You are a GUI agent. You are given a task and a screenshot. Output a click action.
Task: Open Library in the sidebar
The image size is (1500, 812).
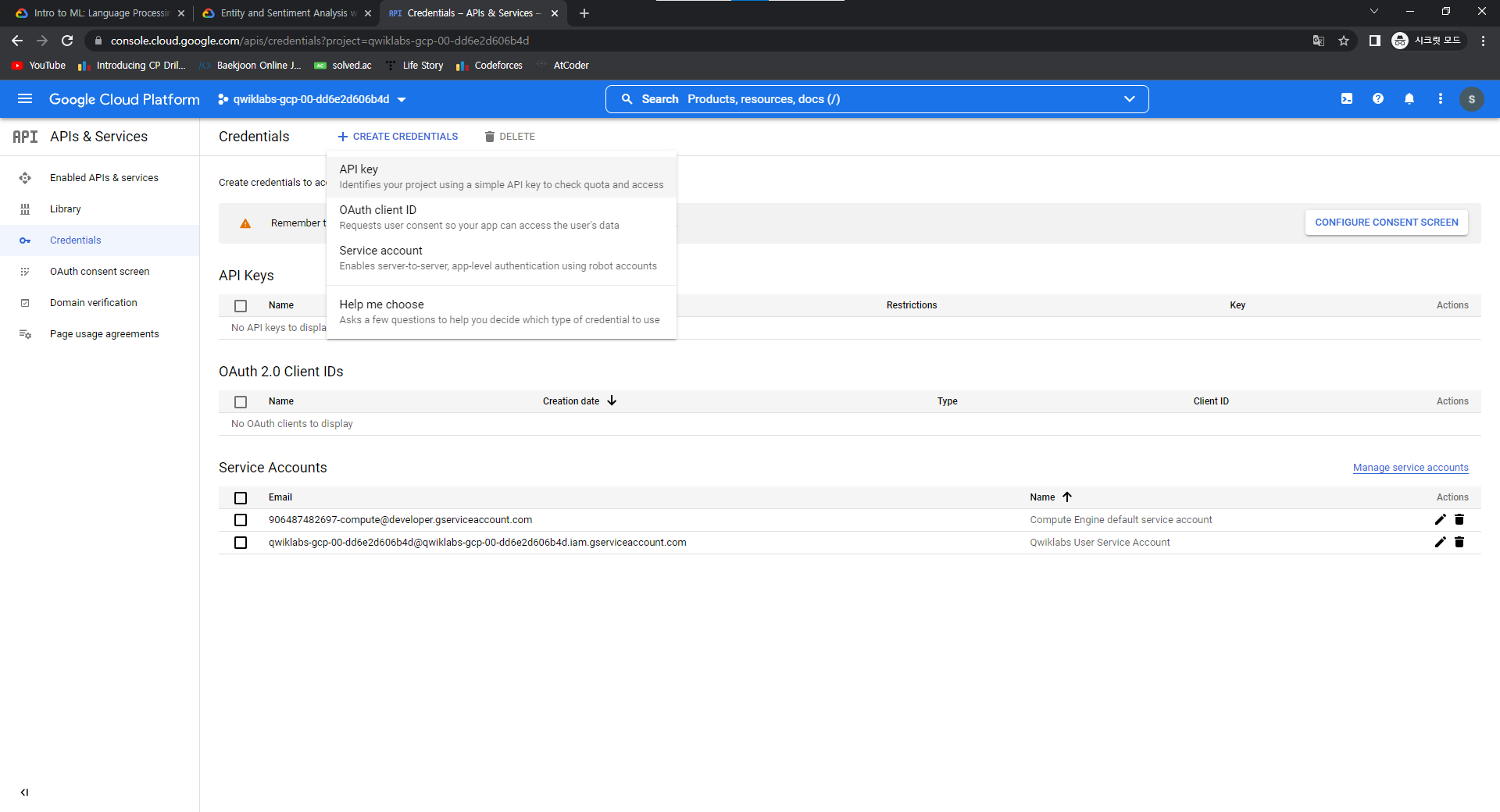pos(99,209)
